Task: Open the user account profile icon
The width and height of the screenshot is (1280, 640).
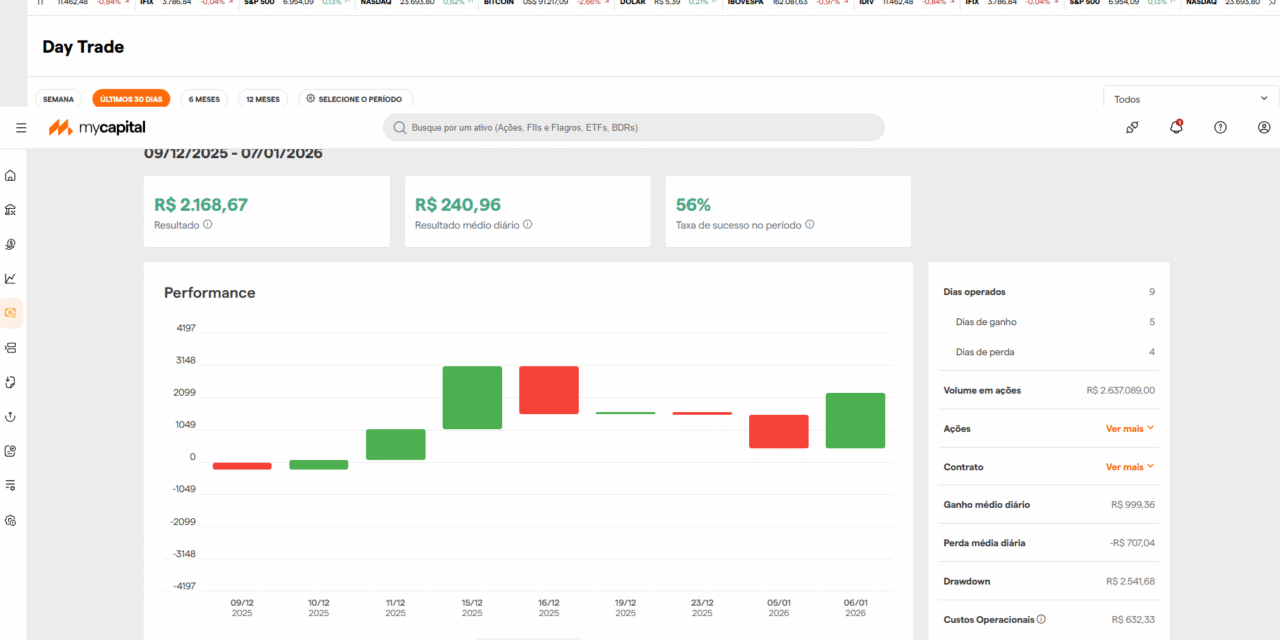Action: (1264, 127)
